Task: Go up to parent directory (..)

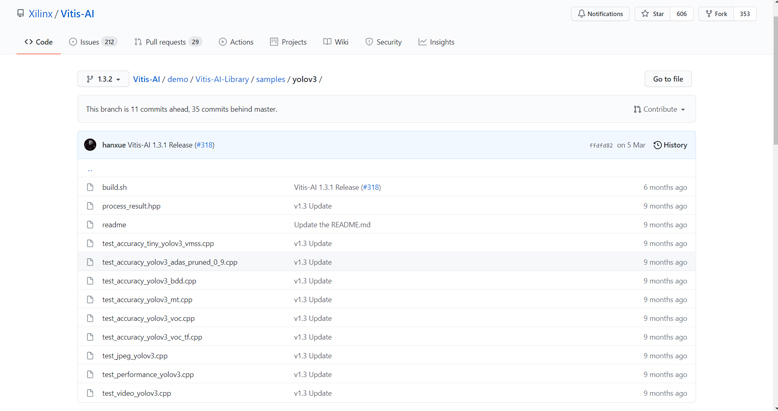Action: pyautogui.click(x=90, y=169)
